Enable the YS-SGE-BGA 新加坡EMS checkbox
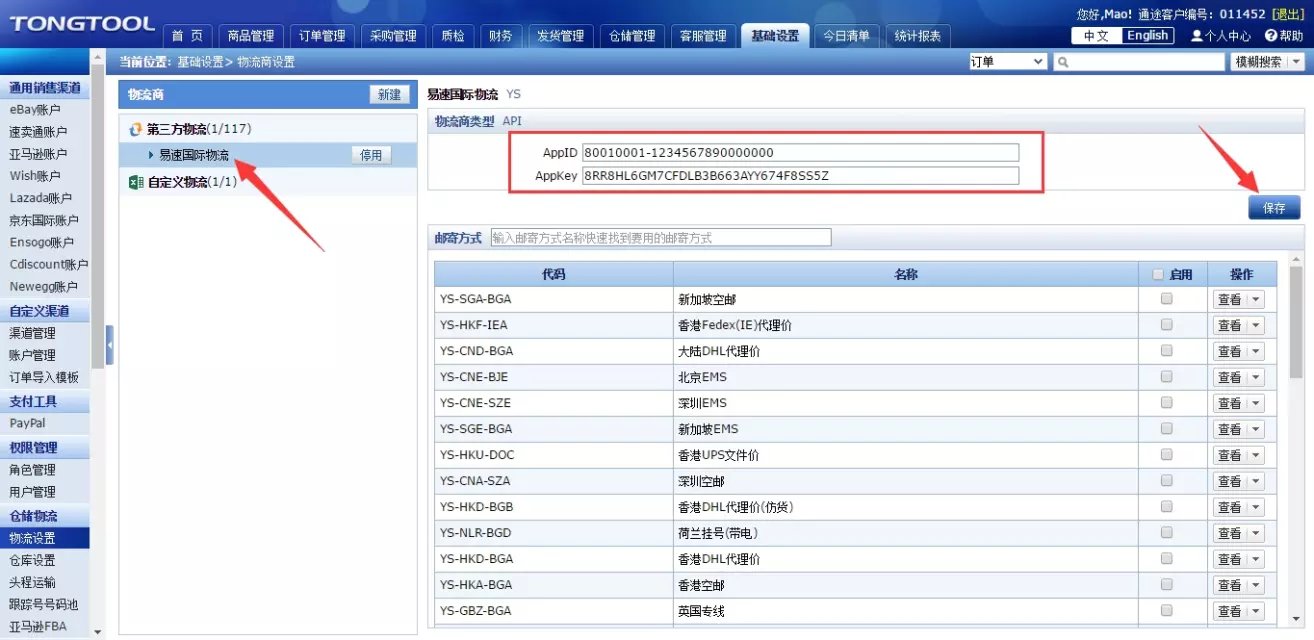Viewport: 1314px width, 640px height. tap(1166, 429)
